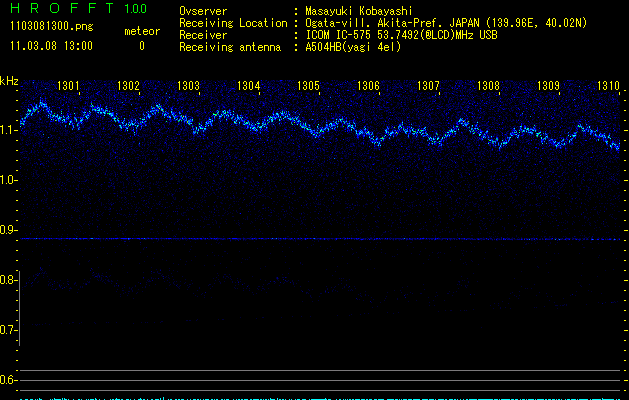Click the HROFFT title text
This screenshot has width=629, height=400.
pos(62,9)
